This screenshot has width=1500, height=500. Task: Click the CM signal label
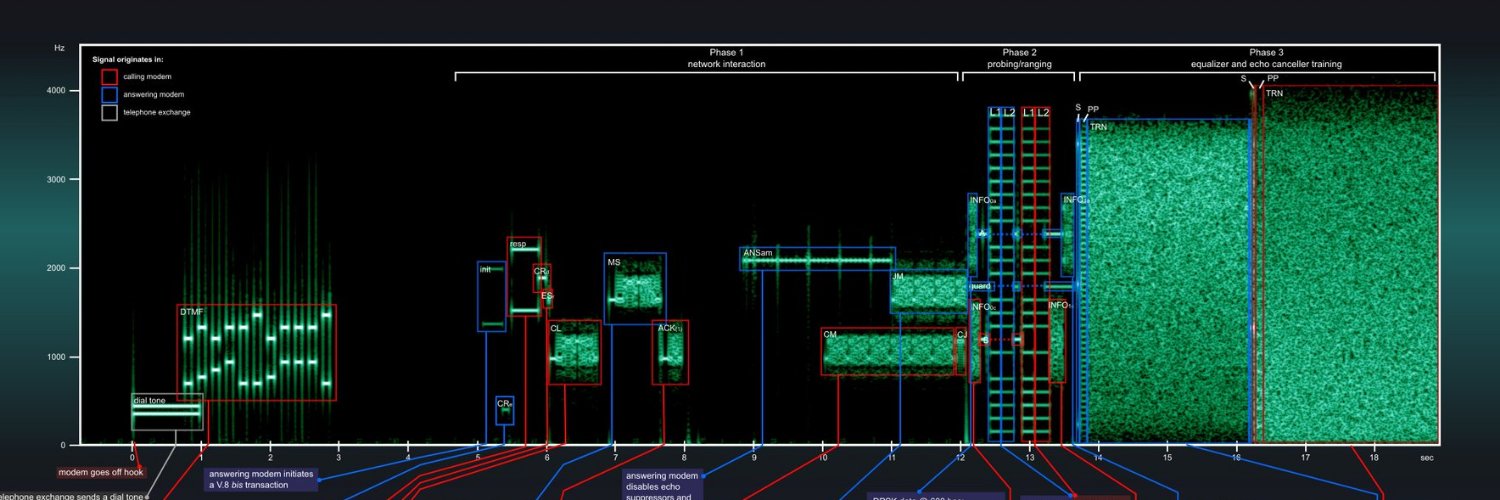point(830,334)
